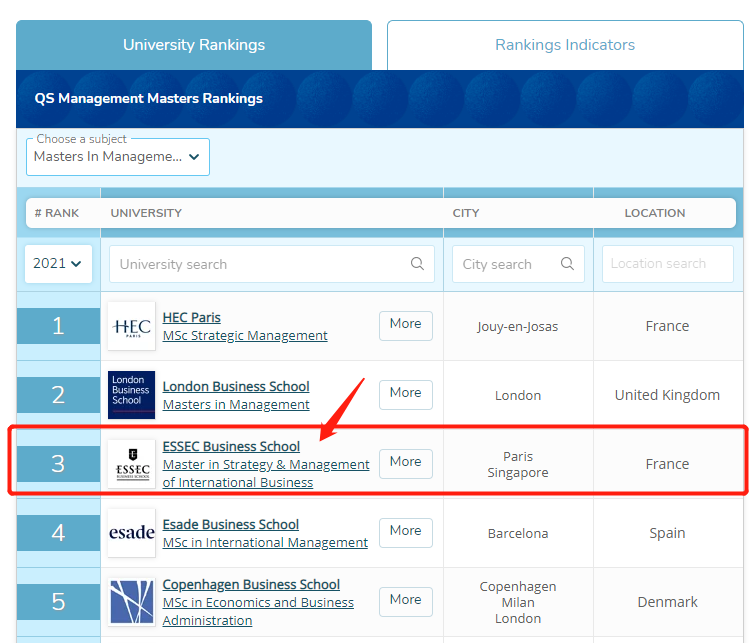750x643 pixels.
Task: Click the rank 3 number cell
Action: tap(58, 464)
